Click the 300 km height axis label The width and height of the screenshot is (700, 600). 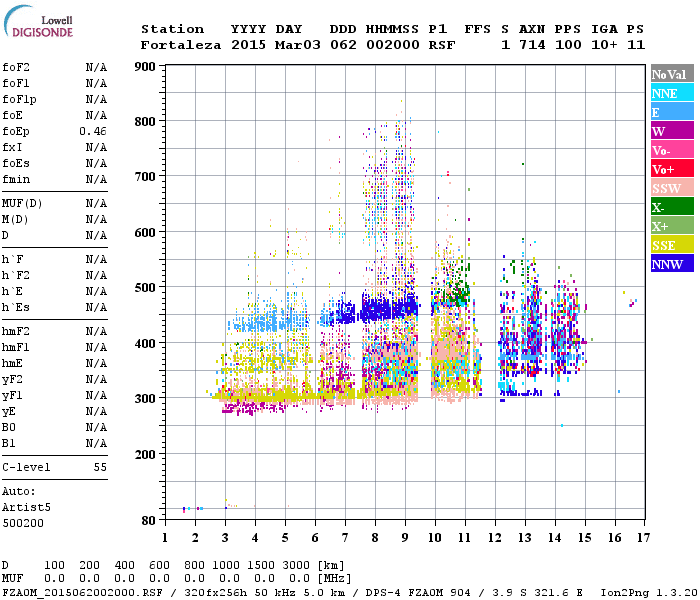pos(145,399)
